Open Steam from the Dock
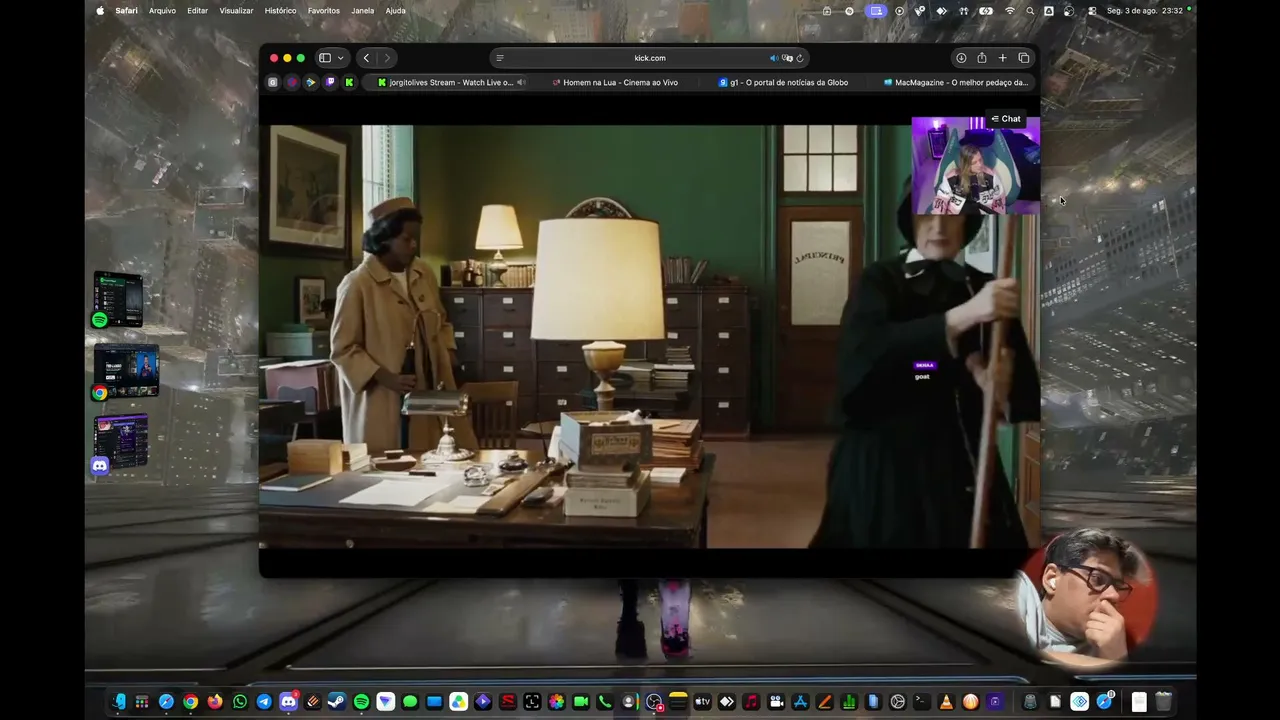 click(x=337, y=702)
